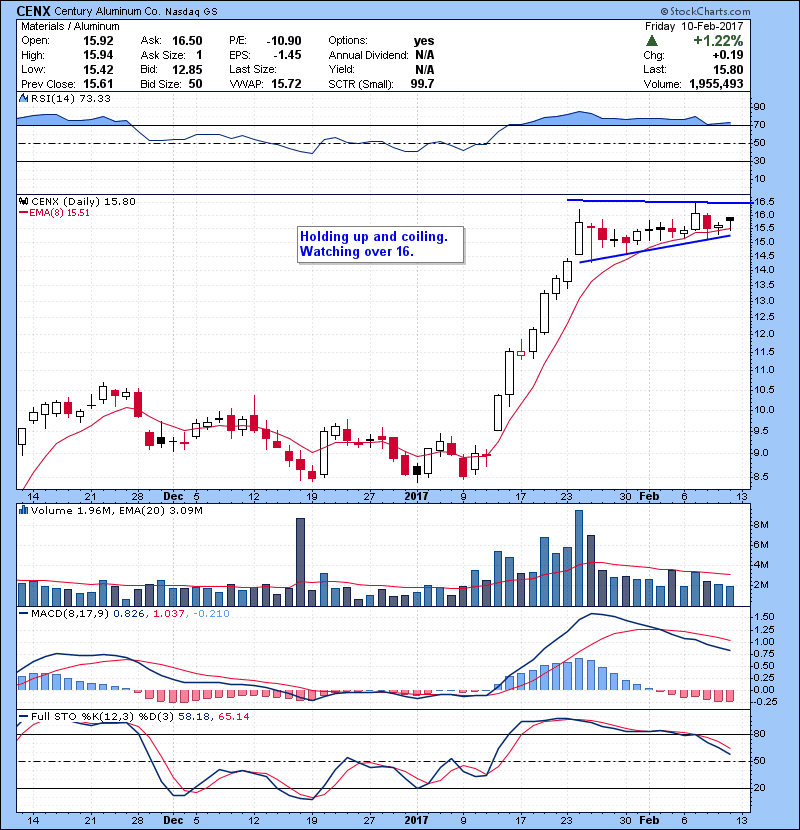Click the 2017 label on bottom date axis
This screenshot has height=830, width=800.
tap(416, 820)
